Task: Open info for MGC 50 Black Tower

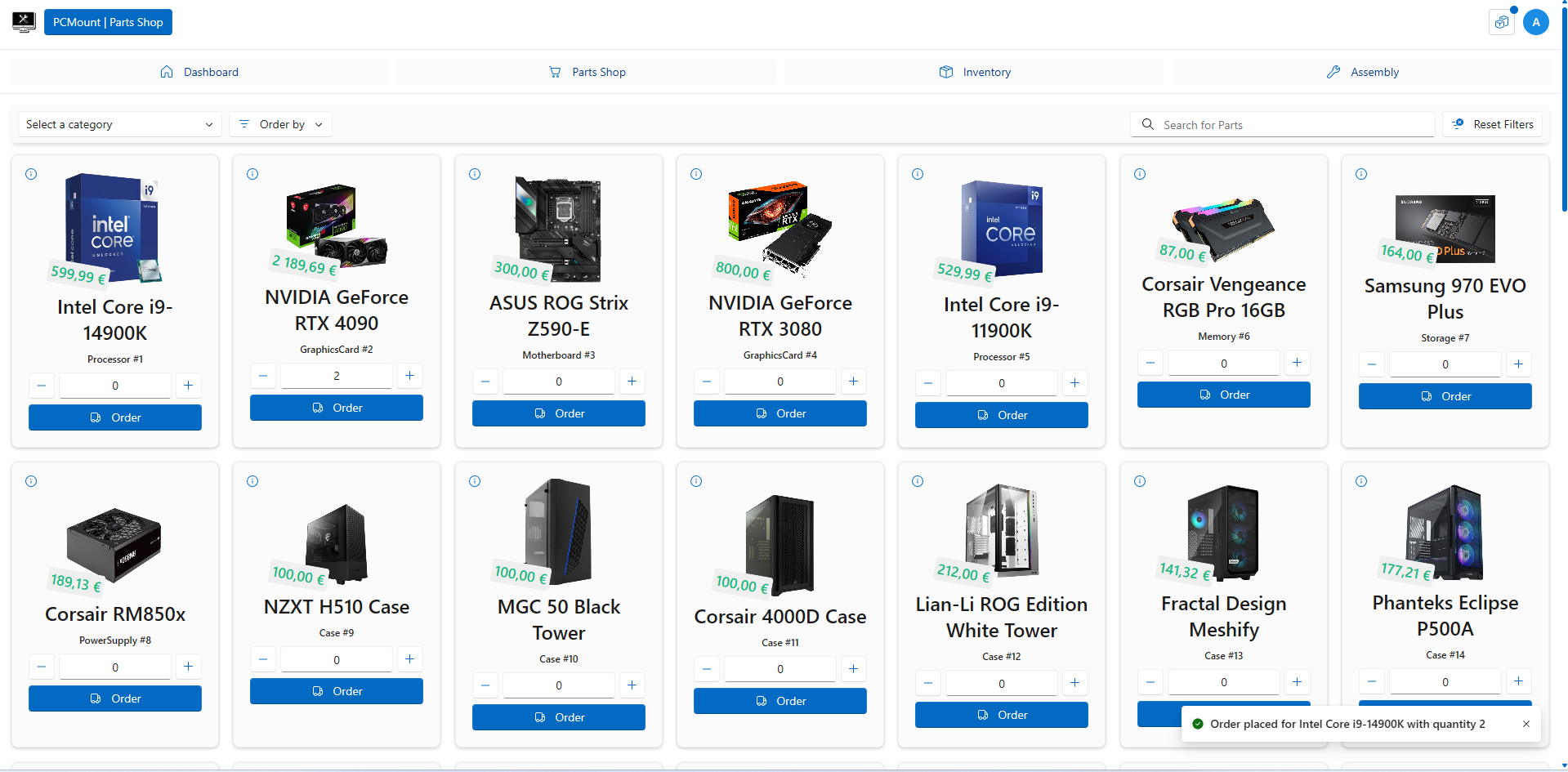Action: [475, 481]
